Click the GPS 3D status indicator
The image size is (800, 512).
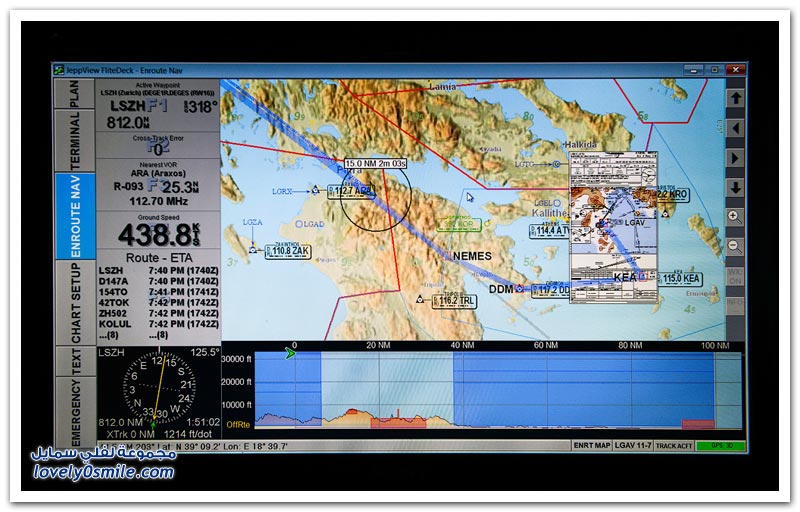tap(721, 446)
